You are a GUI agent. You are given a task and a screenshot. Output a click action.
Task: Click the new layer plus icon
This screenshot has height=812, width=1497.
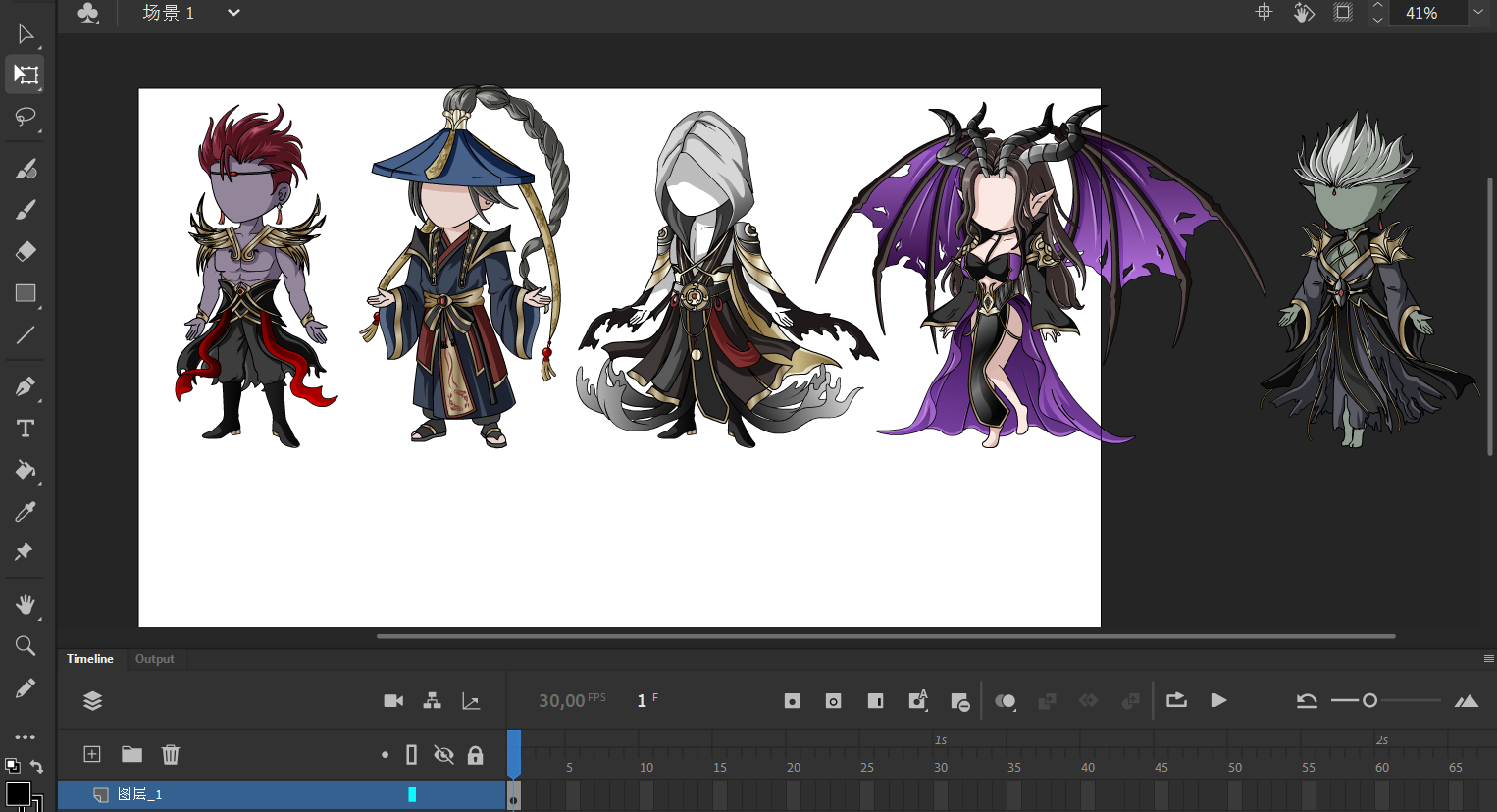92,754
